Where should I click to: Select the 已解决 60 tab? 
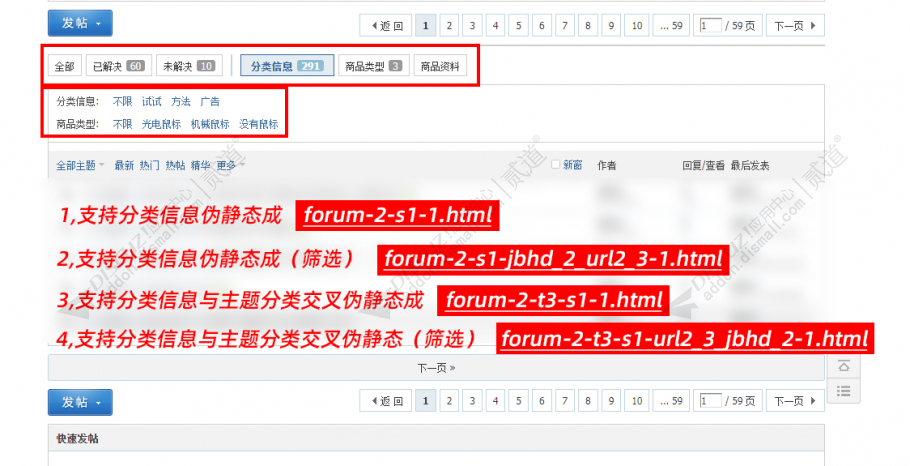pyautogui.click(x=119, y=66)
